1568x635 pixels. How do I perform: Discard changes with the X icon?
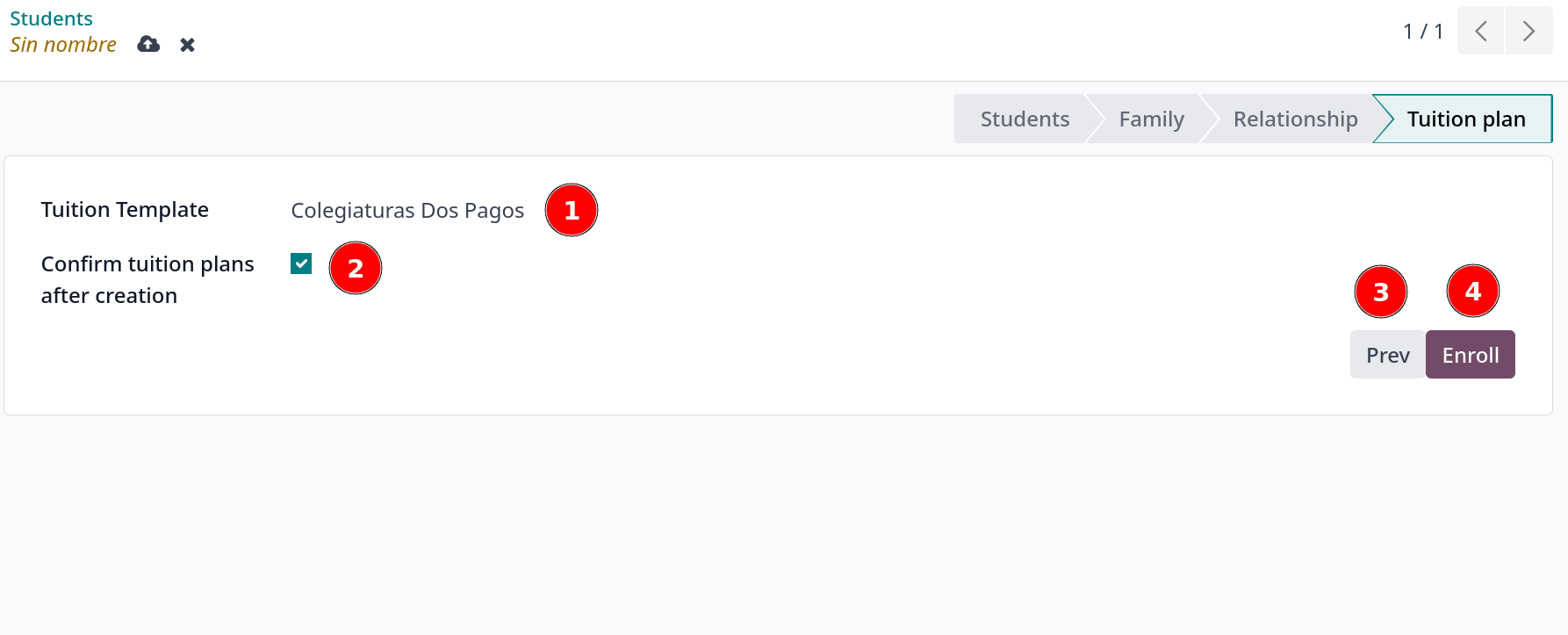(x=187, y=45)
